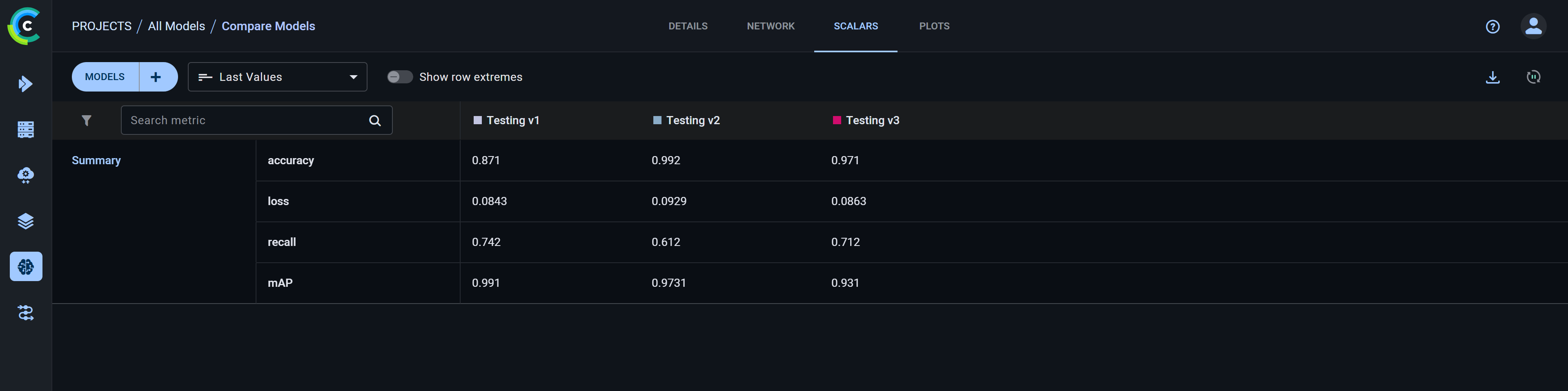The height and width of the screenshot is (391, 1568).
Task: Add a model using the plus button
Action: click(x=156, y=77)
